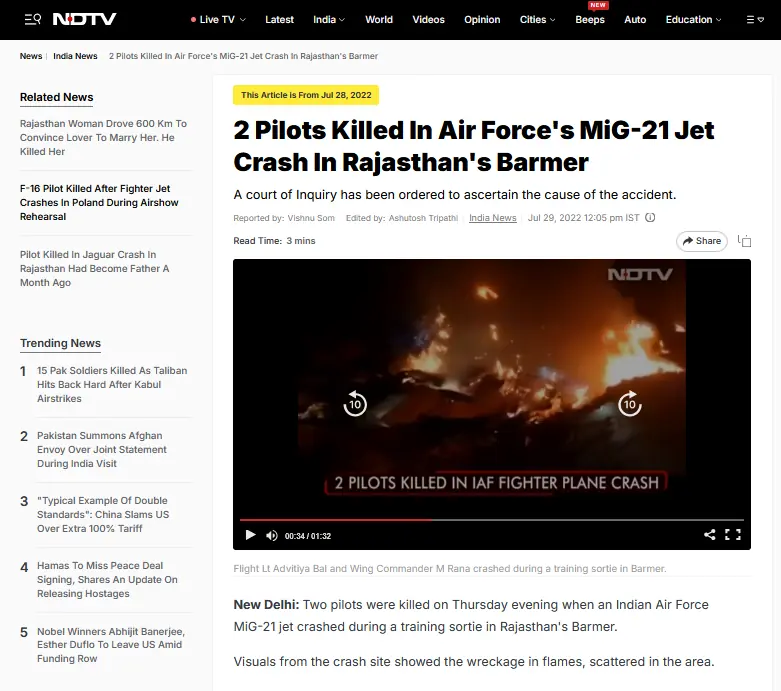
Task: Open the Opinion menu item
Action: pyautogui.click(x=482, y=19)
